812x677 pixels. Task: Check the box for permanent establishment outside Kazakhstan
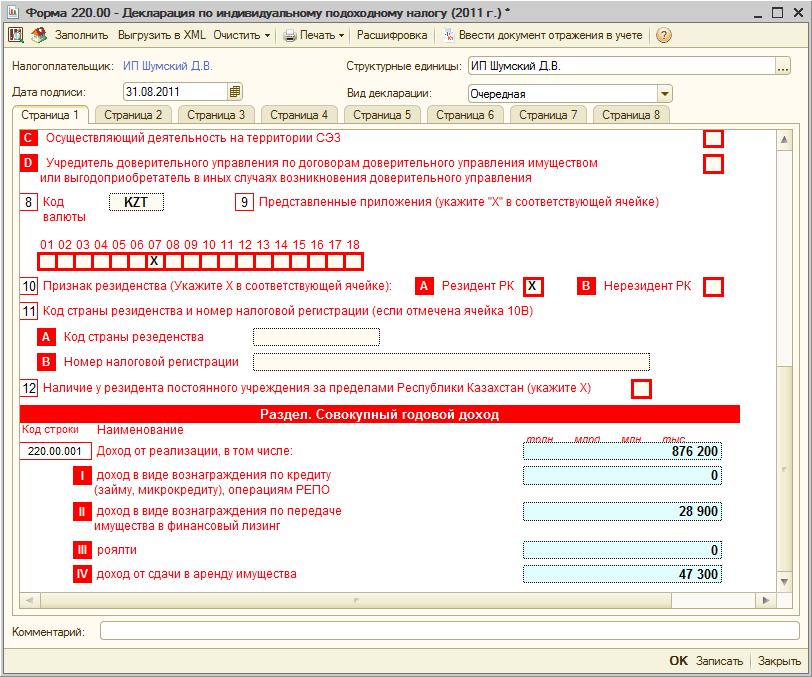(641, 389)
